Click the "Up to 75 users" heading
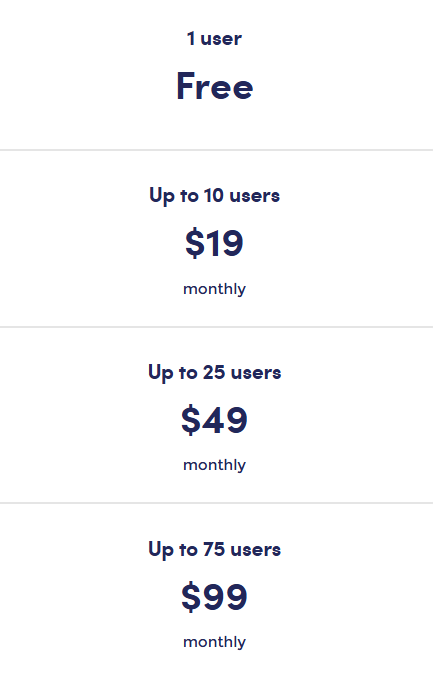The width and height of the screenshot is (433, 673). click(x=214, y=550)
